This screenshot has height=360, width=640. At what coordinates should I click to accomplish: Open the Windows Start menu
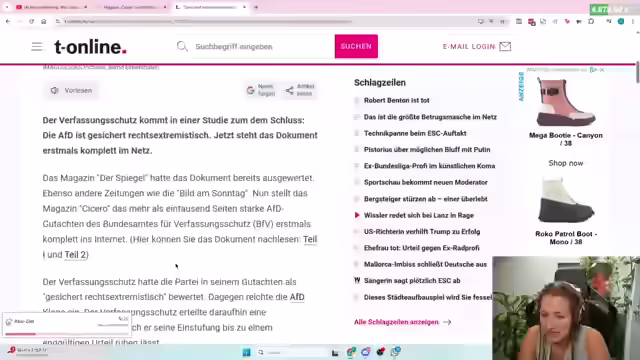(x=246, y=352)
